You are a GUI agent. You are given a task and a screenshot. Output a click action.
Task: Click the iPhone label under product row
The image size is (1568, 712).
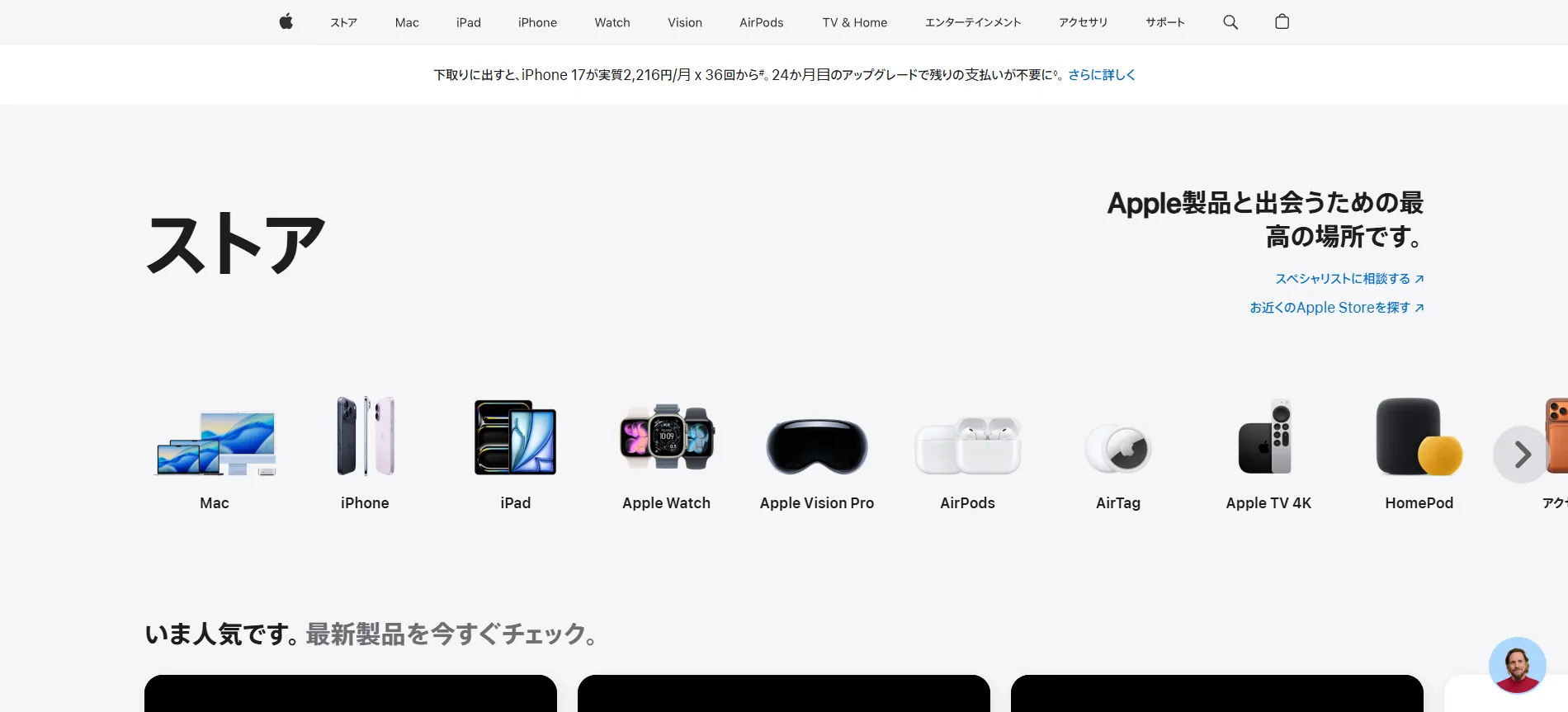point(365,503)
